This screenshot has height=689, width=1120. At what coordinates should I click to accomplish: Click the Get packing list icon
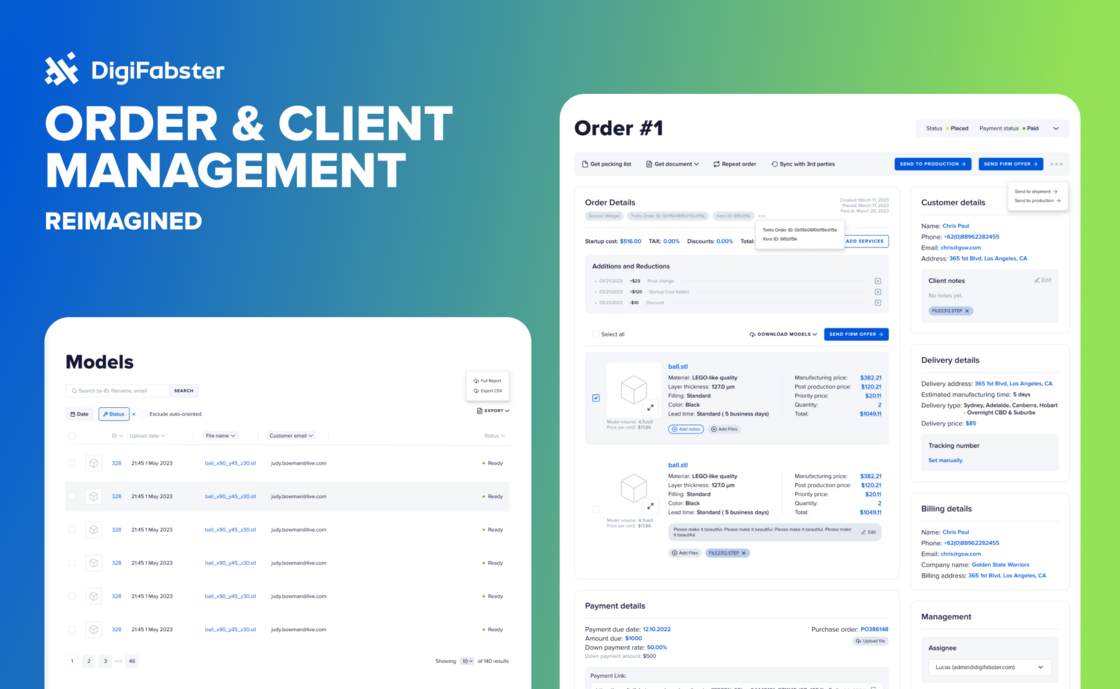click(x=585, y=164)
